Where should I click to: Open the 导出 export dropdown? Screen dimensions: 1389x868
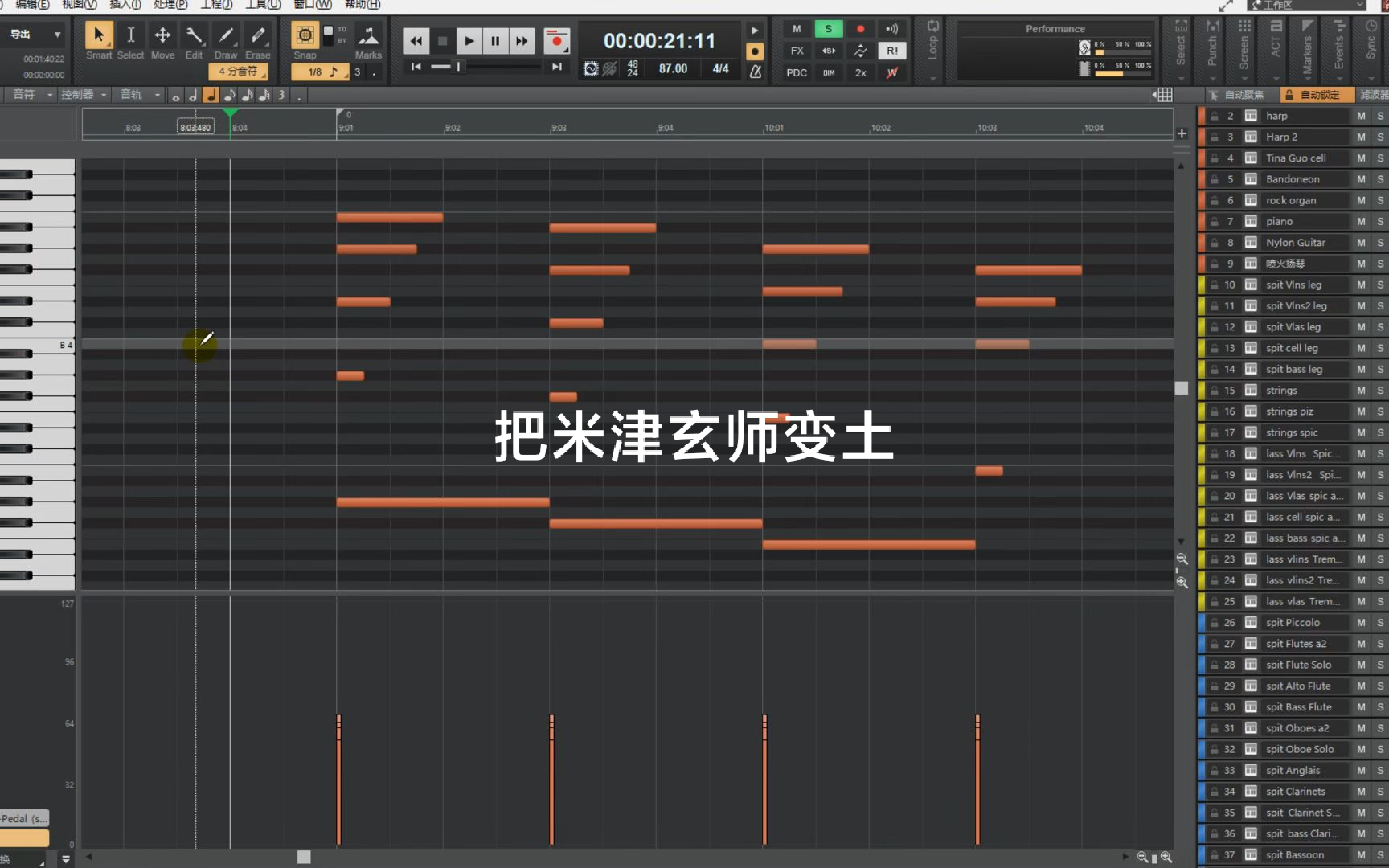[x=34, y=35]
